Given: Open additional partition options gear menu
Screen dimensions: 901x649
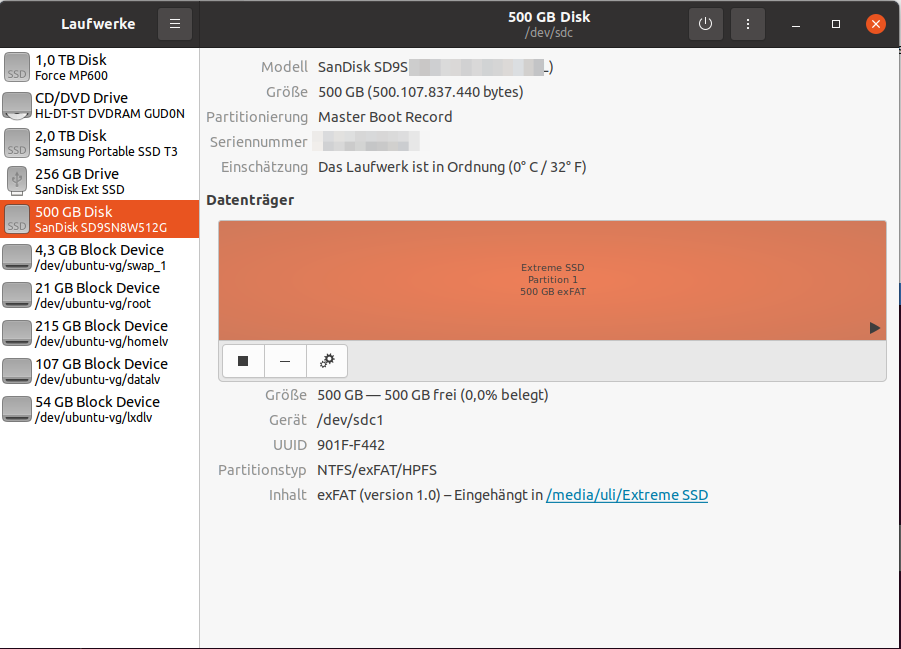Looking at the screenshot, I should click(327, 361).
